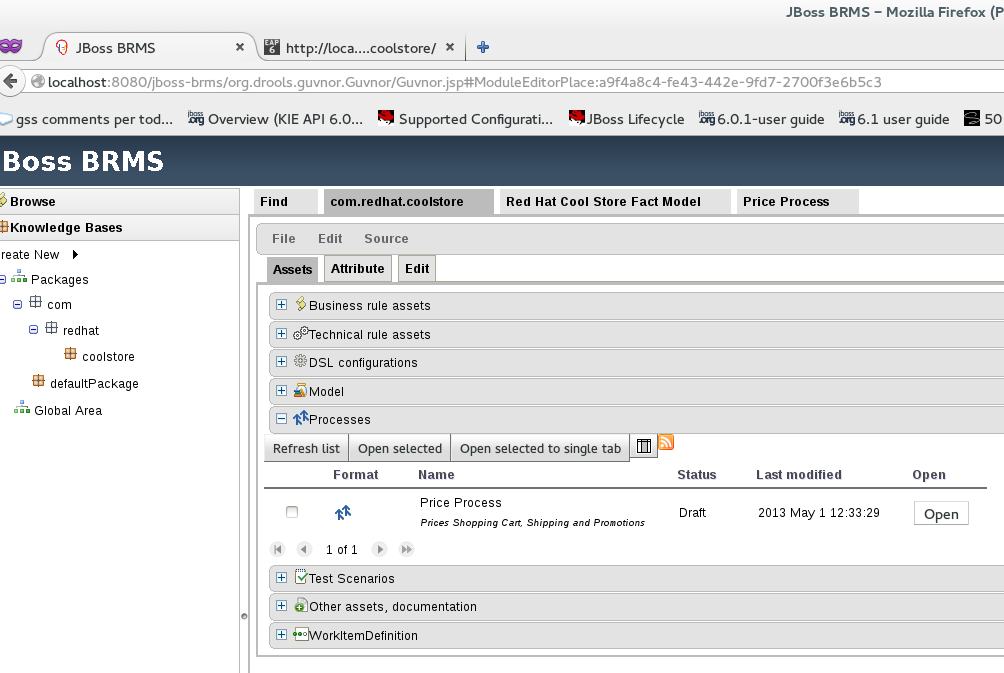Expand the Model section

point(281,390)
